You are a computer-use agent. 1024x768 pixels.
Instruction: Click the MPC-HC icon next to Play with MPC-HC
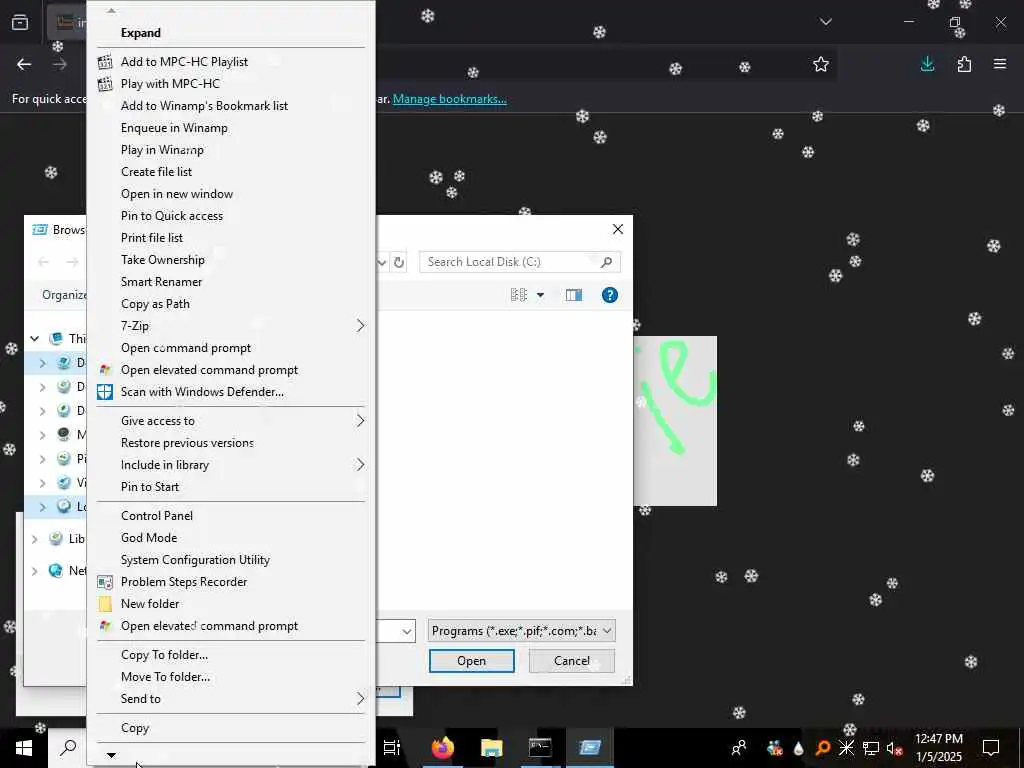pyautogui.click(x=104, y=84)
